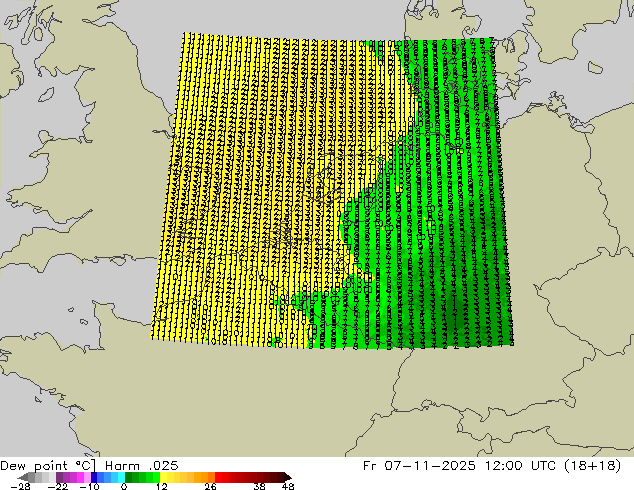Pick the cyan swatch in the legend
The height and width of the screenshot is (490, 634).
coord(121,477)
